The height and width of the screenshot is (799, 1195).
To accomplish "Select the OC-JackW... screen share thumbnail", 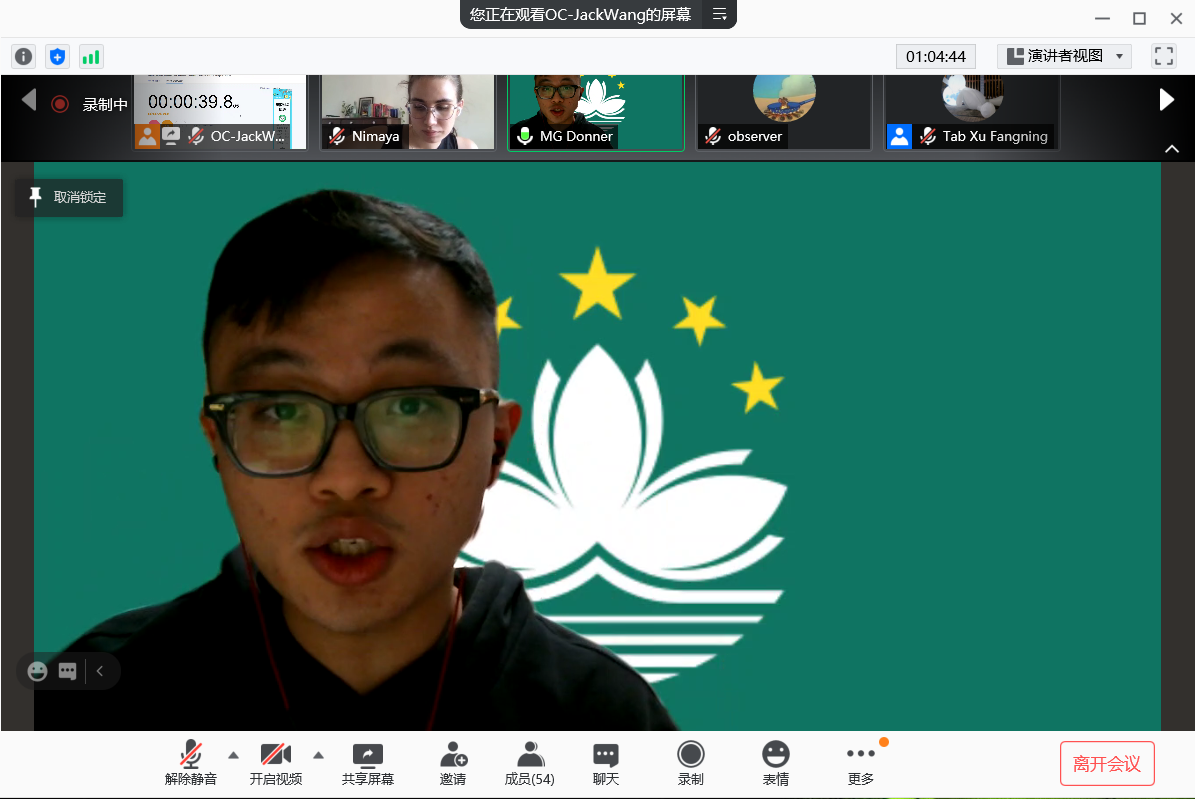I will coord(220,112).
